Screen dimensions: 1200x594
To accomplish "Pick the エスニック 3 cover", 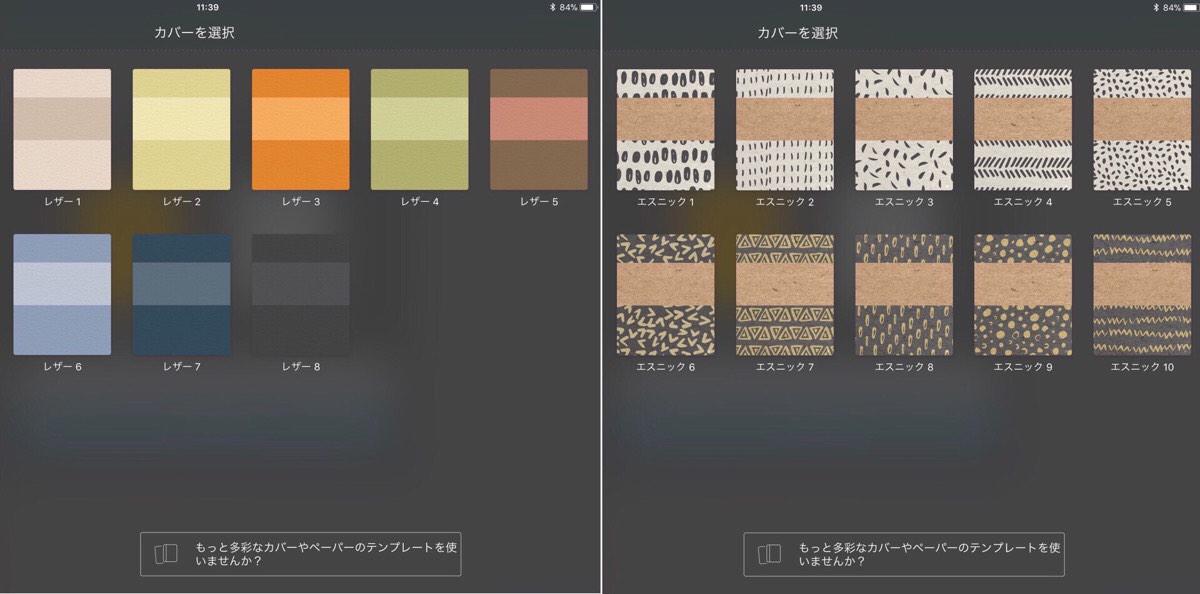I will click(x=904, y=129).
